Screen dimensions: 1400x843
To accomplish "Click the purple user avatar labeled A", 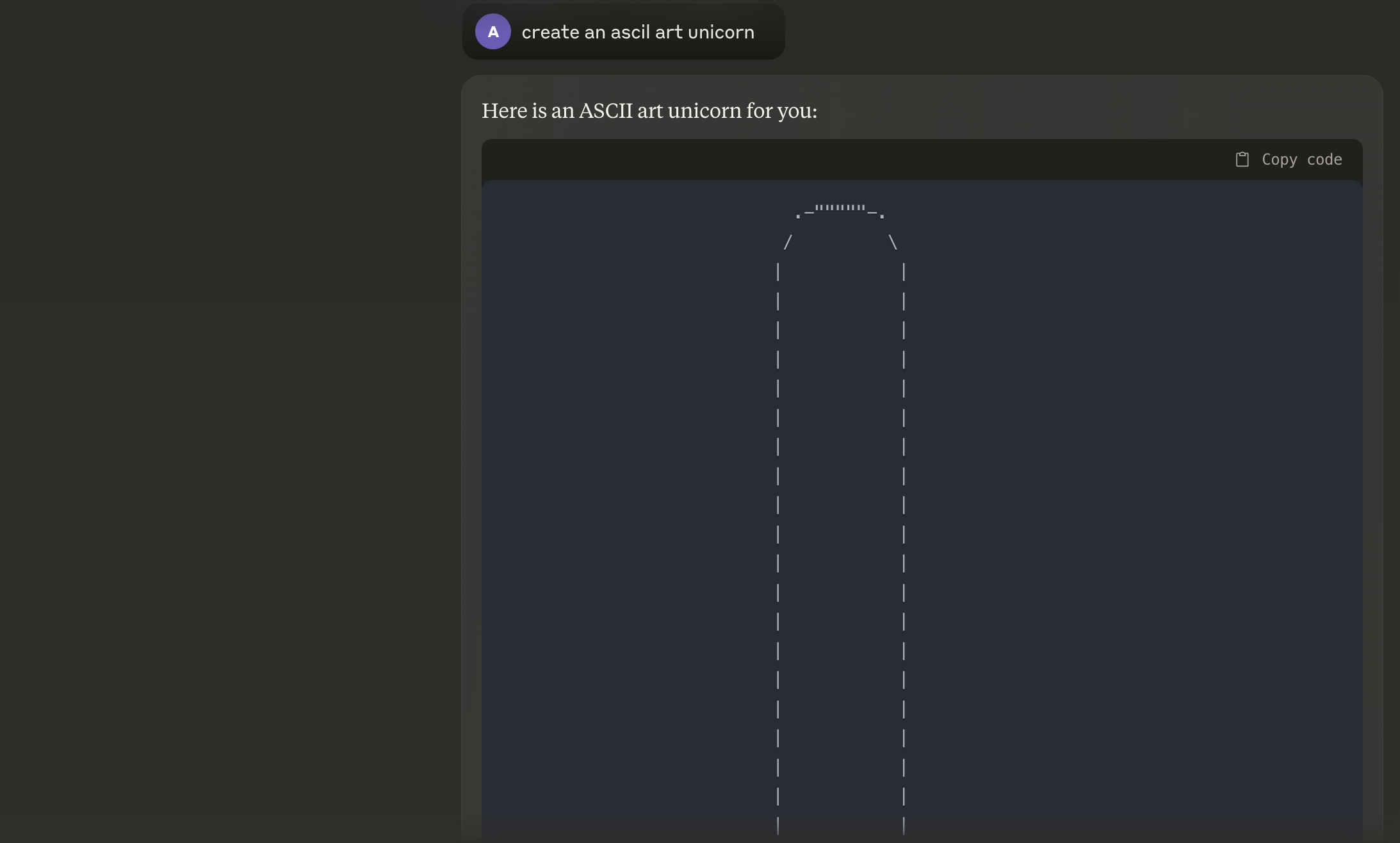I will (492, 31).
